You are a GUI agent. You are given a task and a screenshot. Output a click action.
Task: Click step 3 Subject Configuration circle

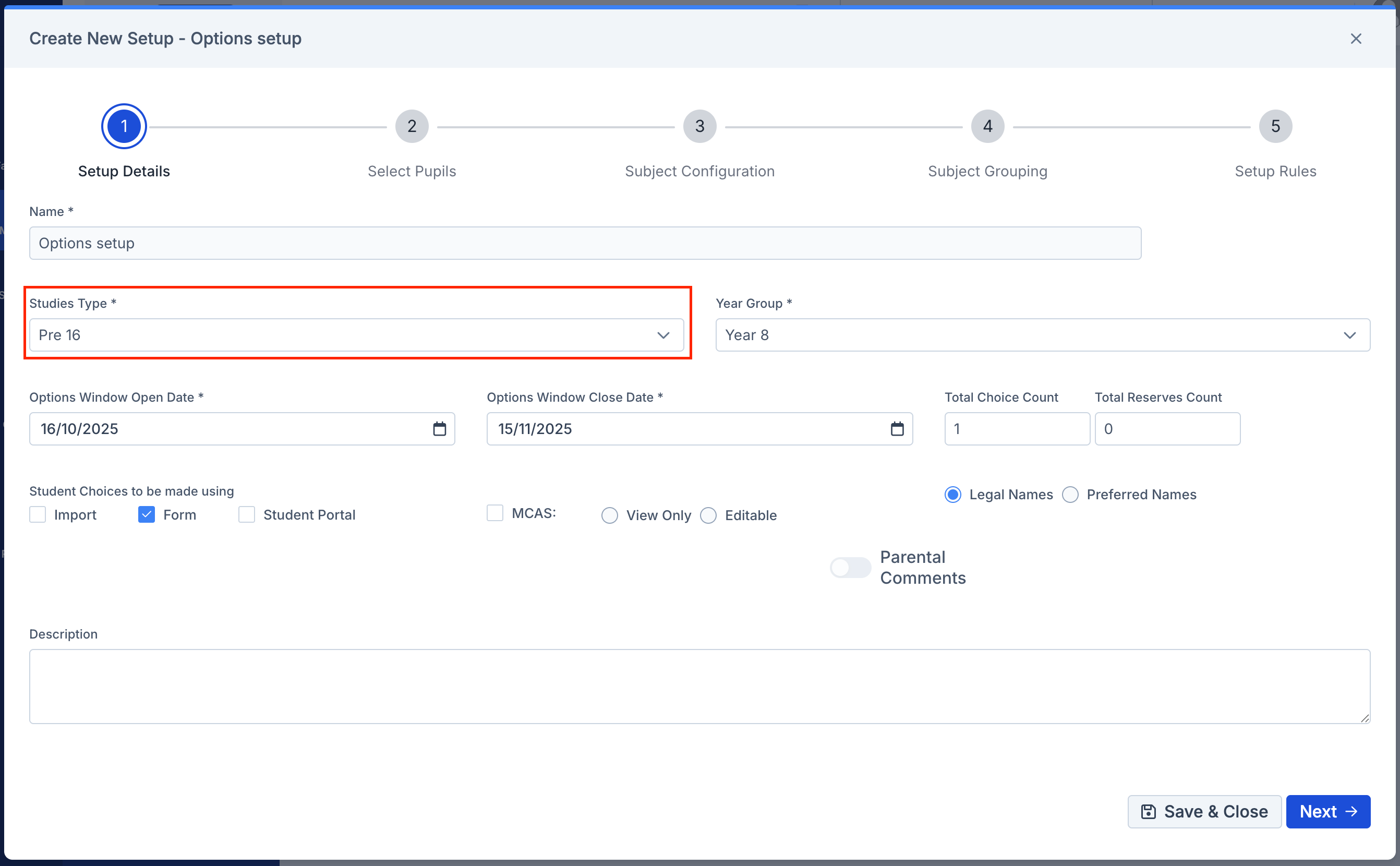pos(699,126)
